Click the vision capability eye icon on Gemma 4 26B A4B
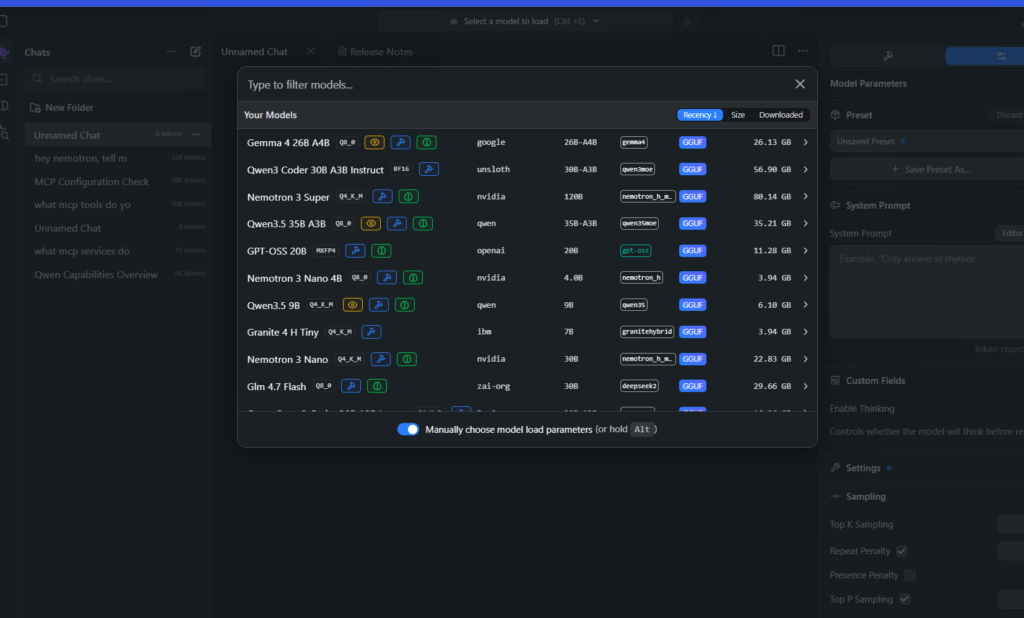 (x=374, y=142)
